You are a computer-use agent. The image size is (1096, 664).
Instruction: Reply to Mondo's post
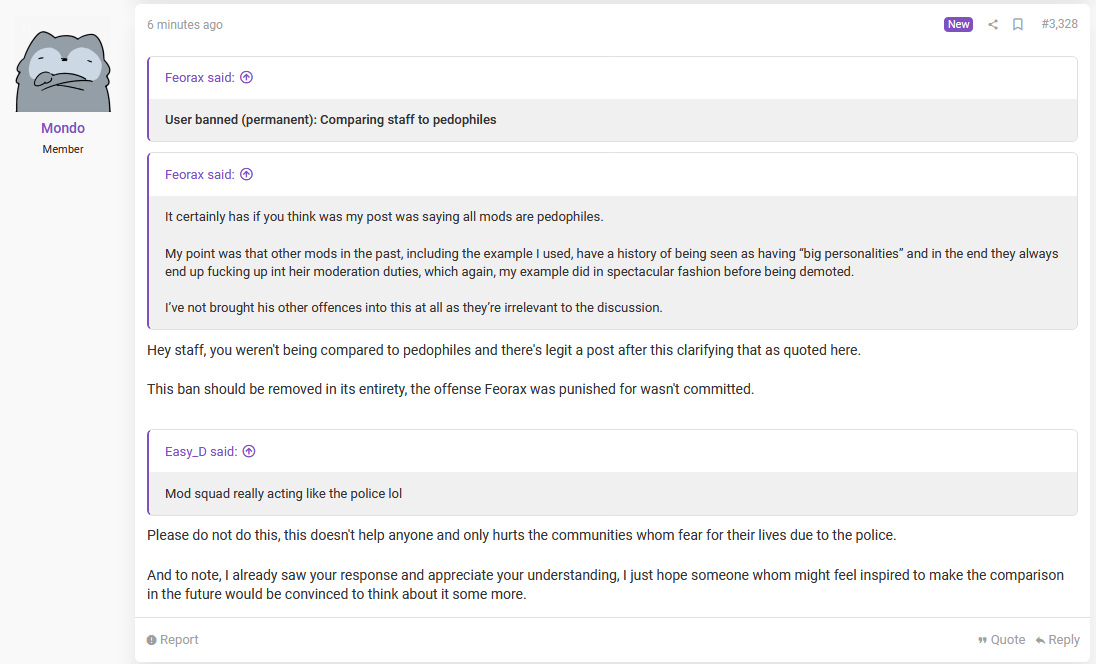[x=1058, y=640]
